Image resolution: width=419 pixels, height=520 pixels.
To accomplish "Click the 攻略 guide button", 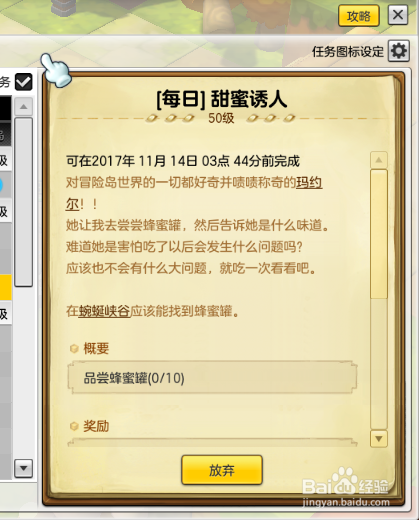I will [359, 16].
